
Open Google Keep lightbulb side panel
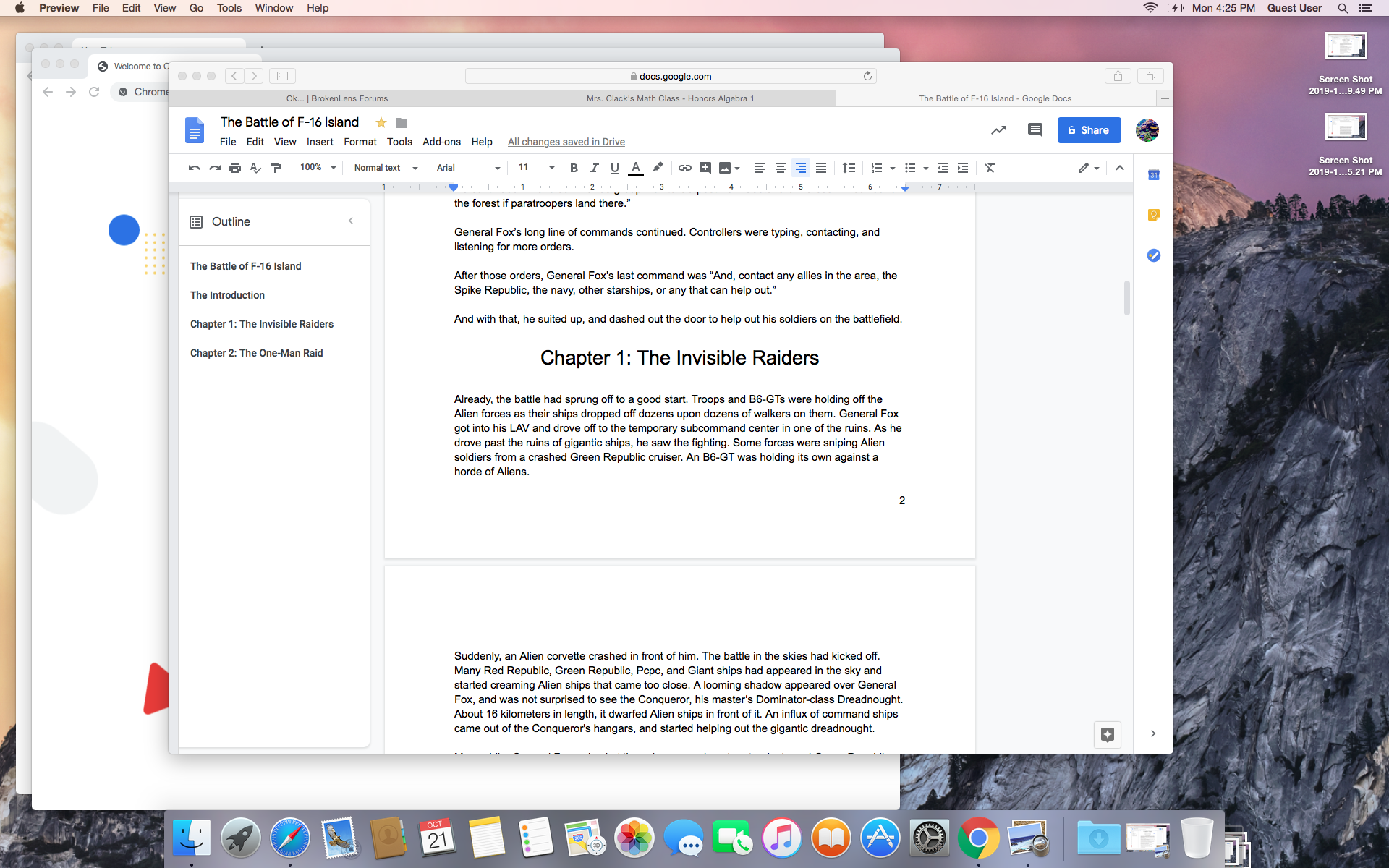(x=1154, y=215)
